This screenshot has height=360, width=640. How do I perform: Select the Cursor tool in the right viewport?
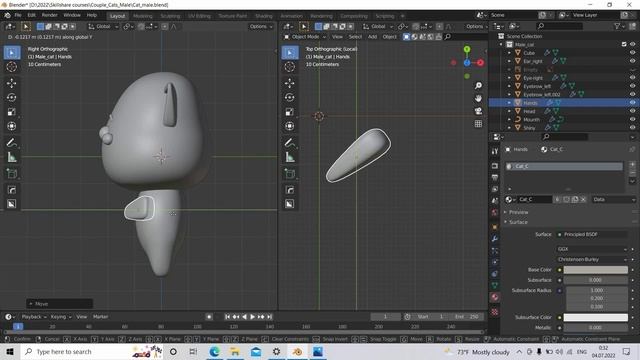[290, 67]
